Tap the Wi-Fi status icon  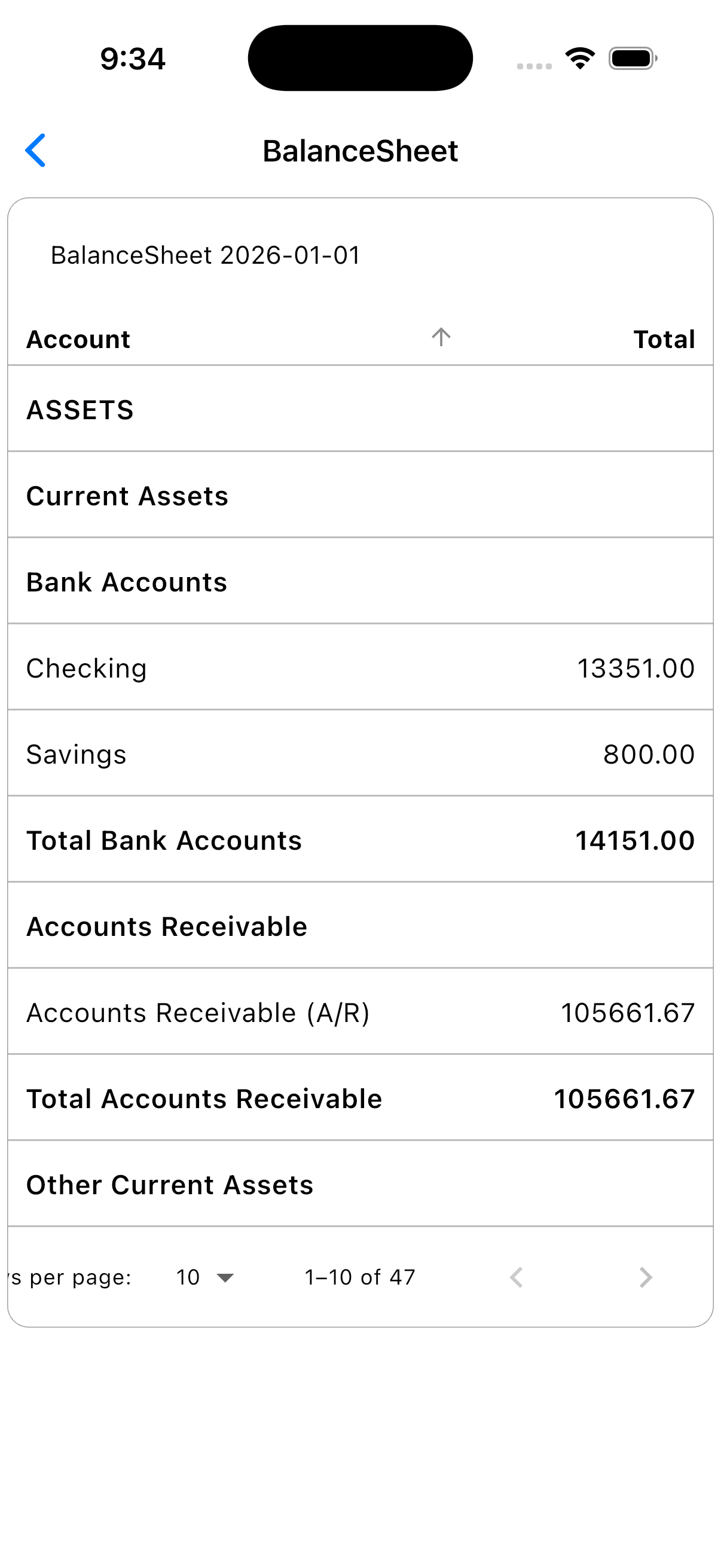pos(580,59)
